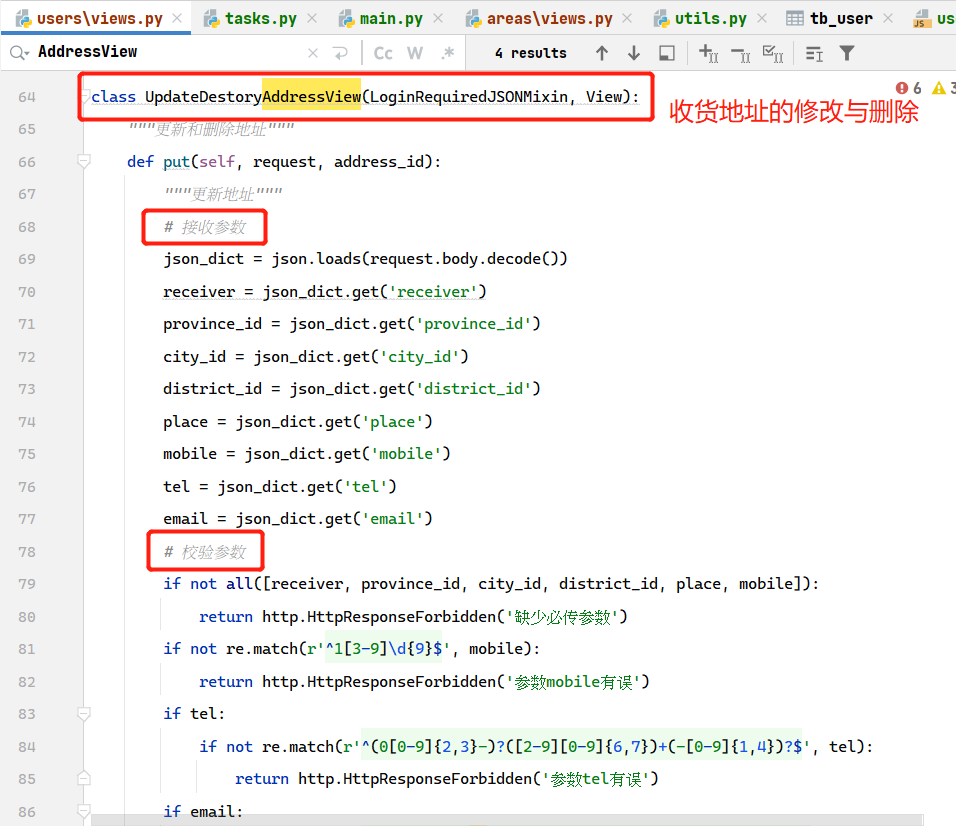This screenshot has height=826, width=956.
Task: Collapse the UpdateDestoryAddressView class fold
Action: coord(85,96)
